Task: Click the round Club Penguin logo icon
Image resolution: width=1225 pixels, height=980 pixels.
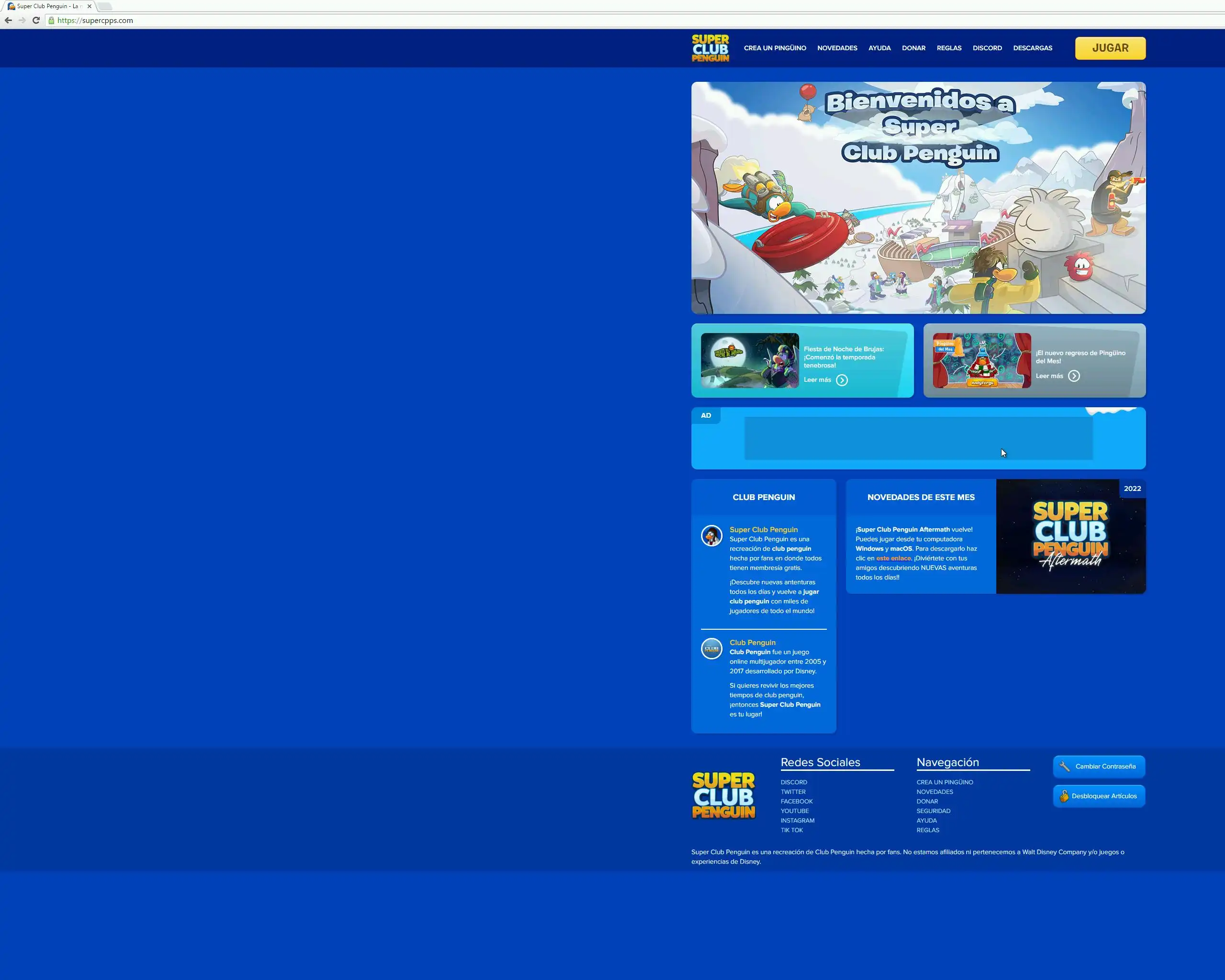Action: tap(712, 648)
